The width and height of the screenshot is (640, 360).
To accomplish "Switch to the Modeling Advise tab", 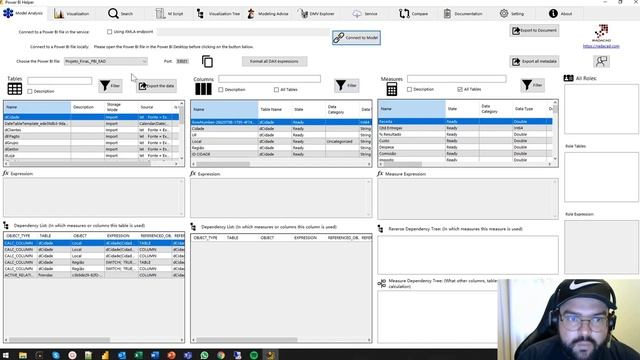I will (x=268, y=13).
